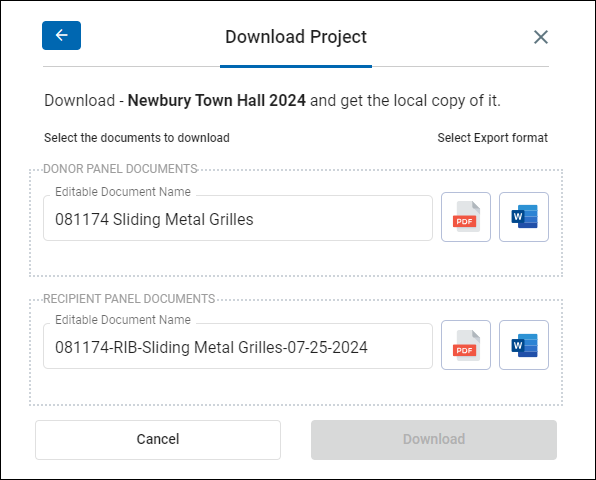Image resolution: width=596 pixels, height=480 pixels.
Task: Click the Cancel button
Action: point(158,440)
